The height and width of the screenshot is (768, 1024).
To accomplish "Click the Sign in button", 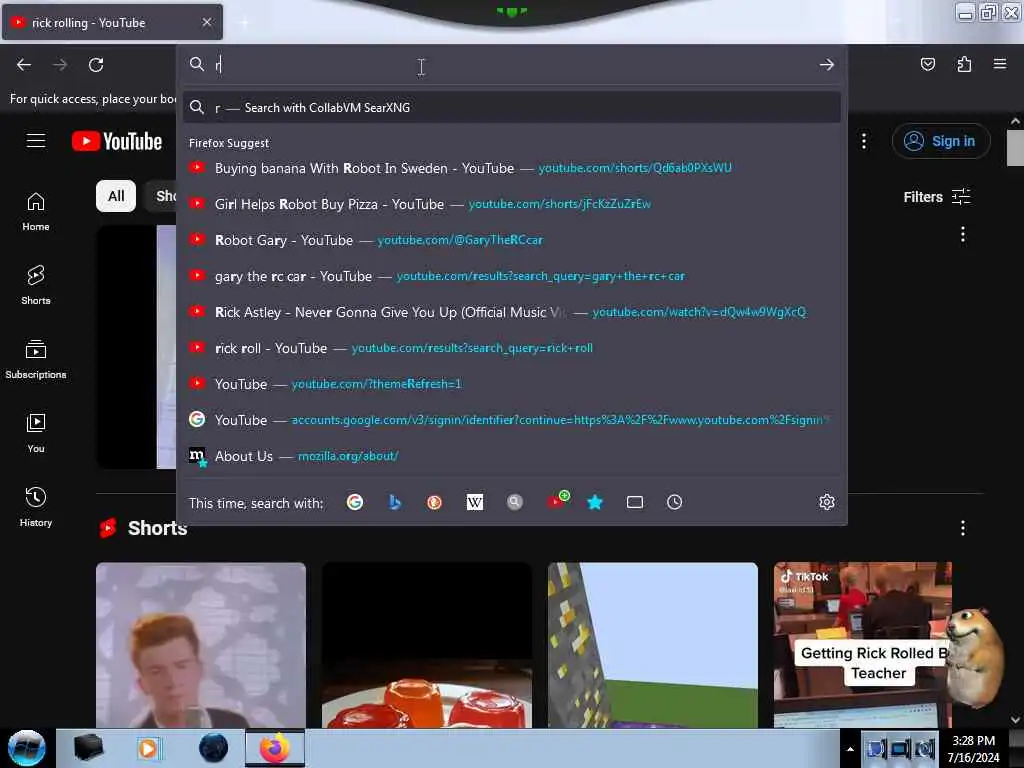I will point(941,141).
